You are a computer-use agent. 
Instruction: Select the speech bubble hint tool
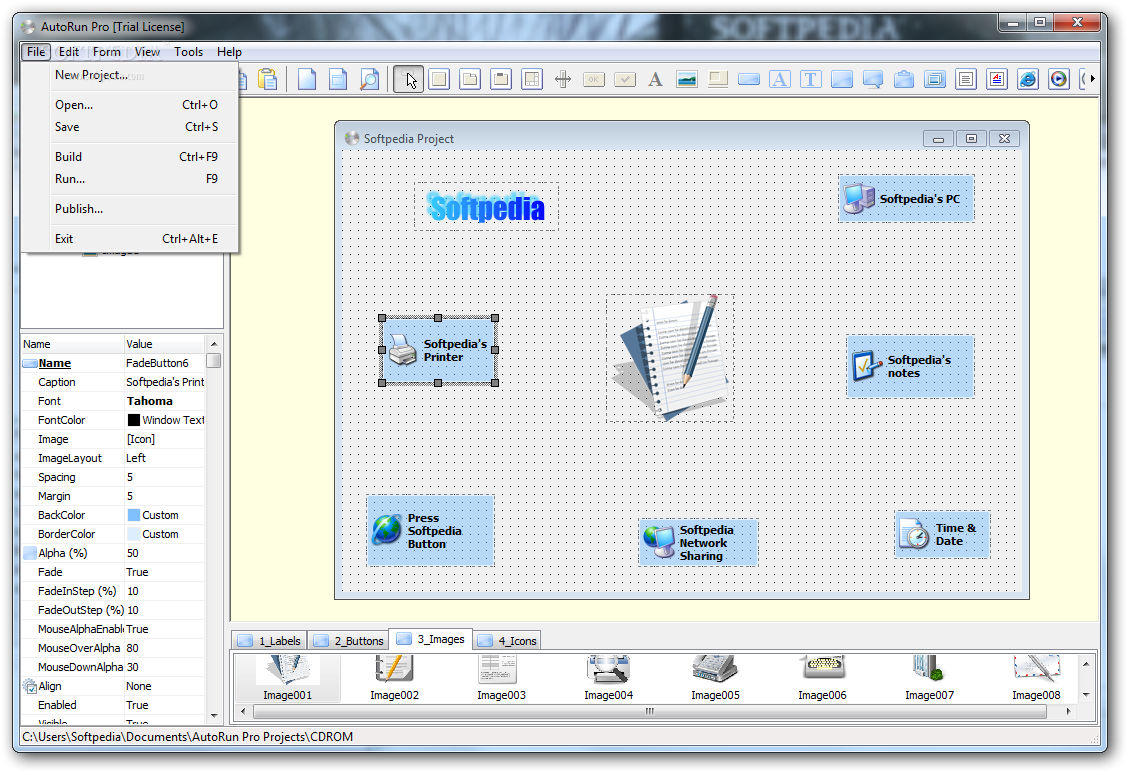point(873,79)
